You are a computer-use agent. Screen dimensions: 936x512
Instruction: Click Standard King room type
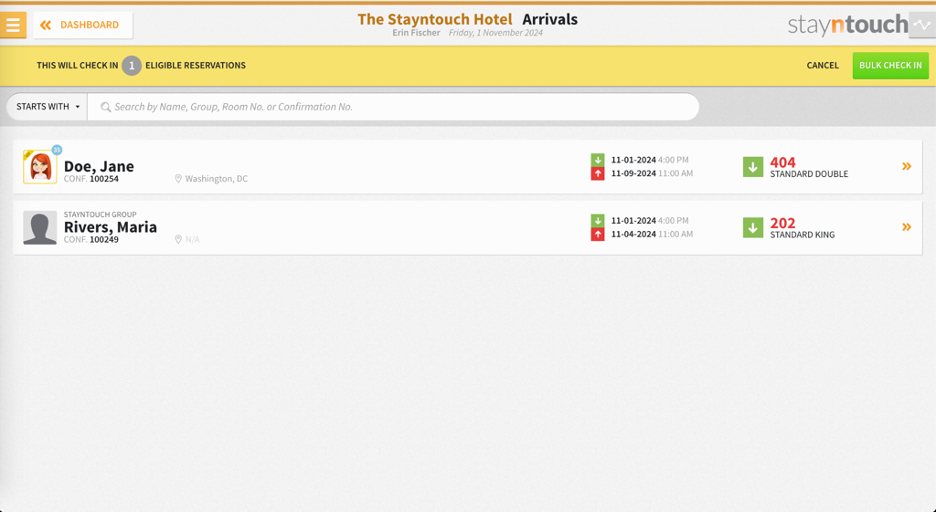802,235
